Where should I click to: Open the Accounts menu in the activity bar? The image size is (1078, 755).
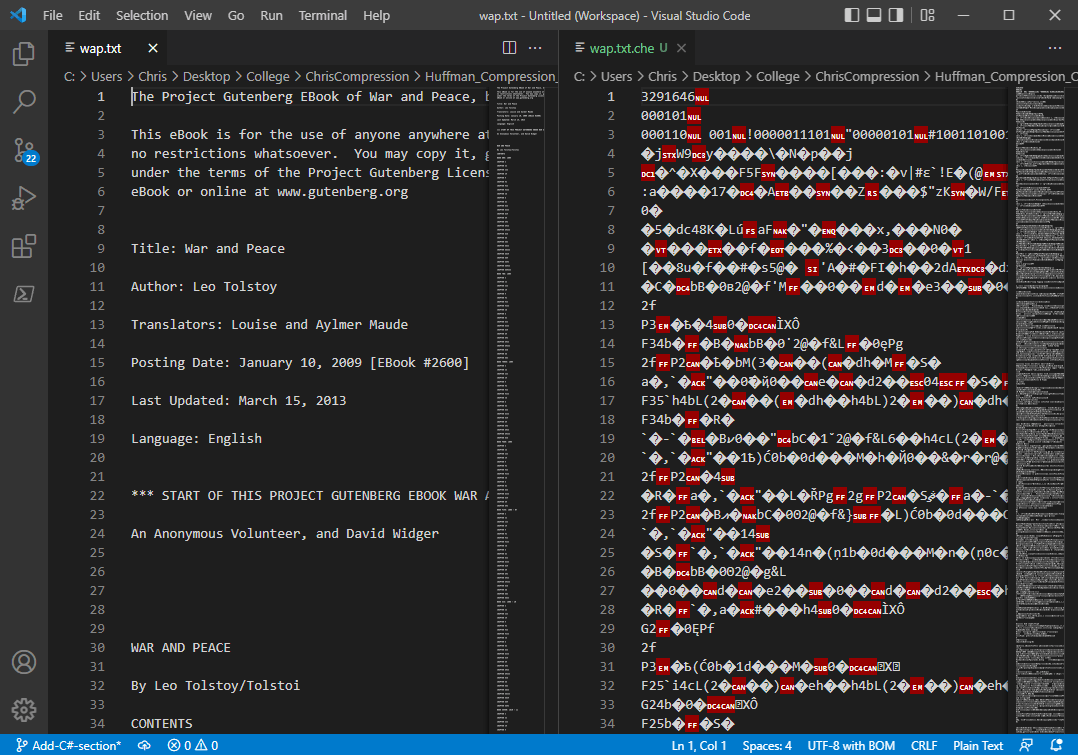coord(24,662)
